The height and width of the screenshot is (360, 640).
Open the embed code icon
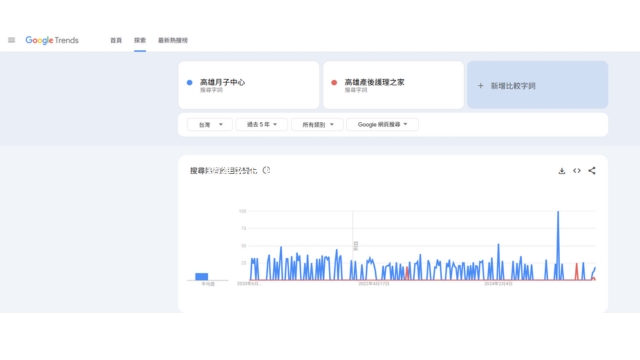point(577,171)
